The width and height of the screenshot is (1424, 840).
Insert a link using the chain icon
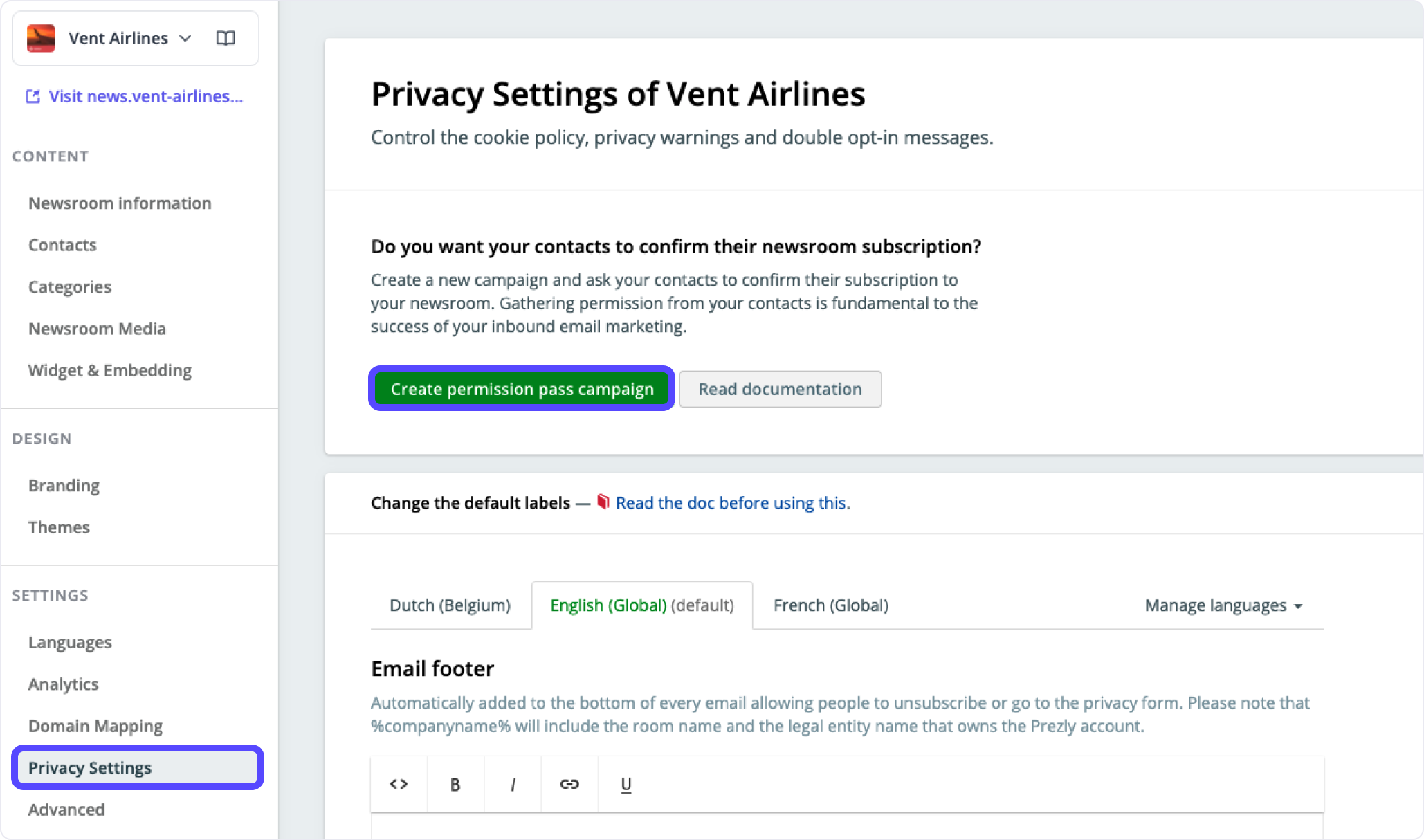point(569,784)
